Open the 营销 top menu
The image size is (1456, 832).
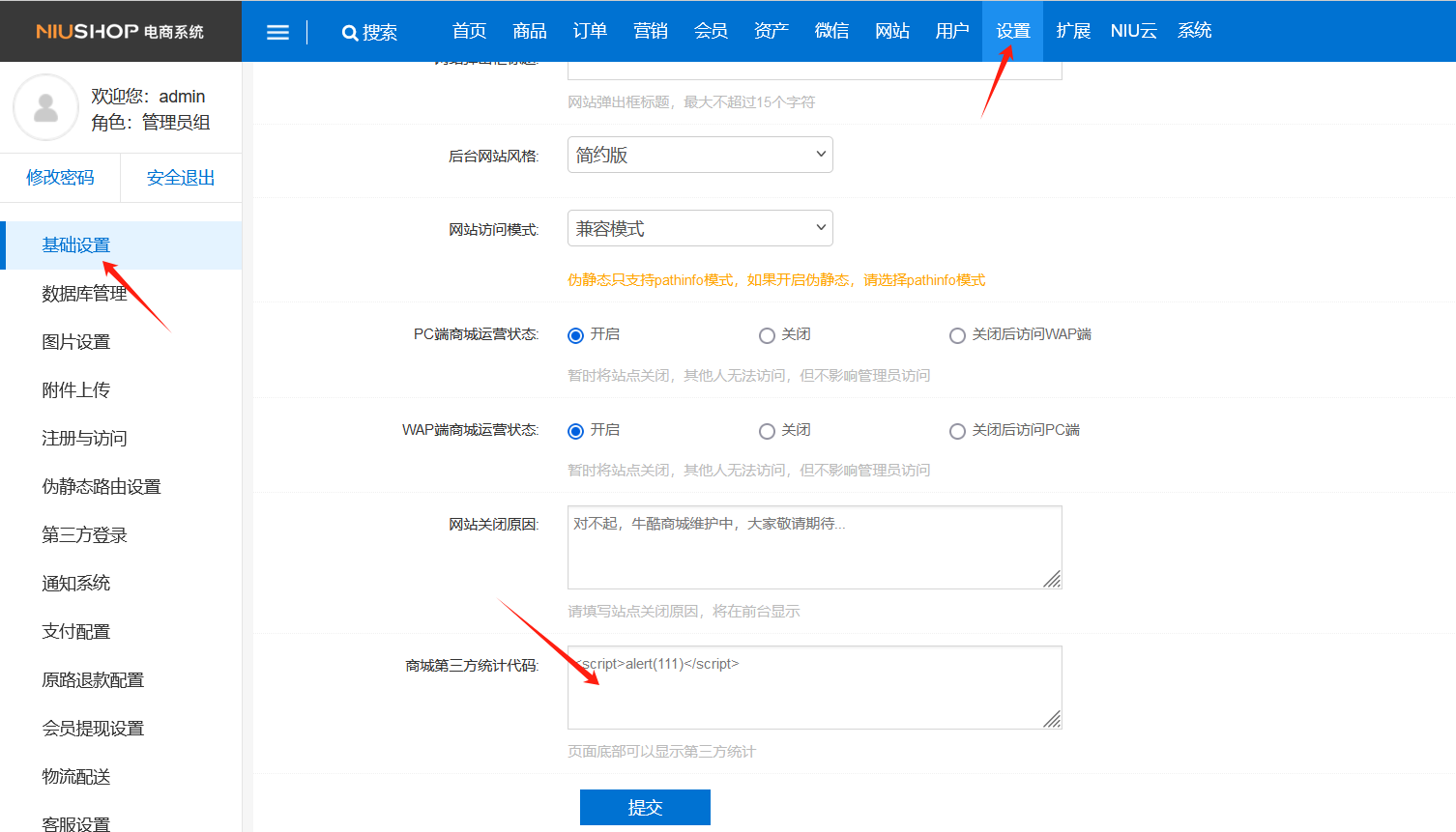point(651,31)
